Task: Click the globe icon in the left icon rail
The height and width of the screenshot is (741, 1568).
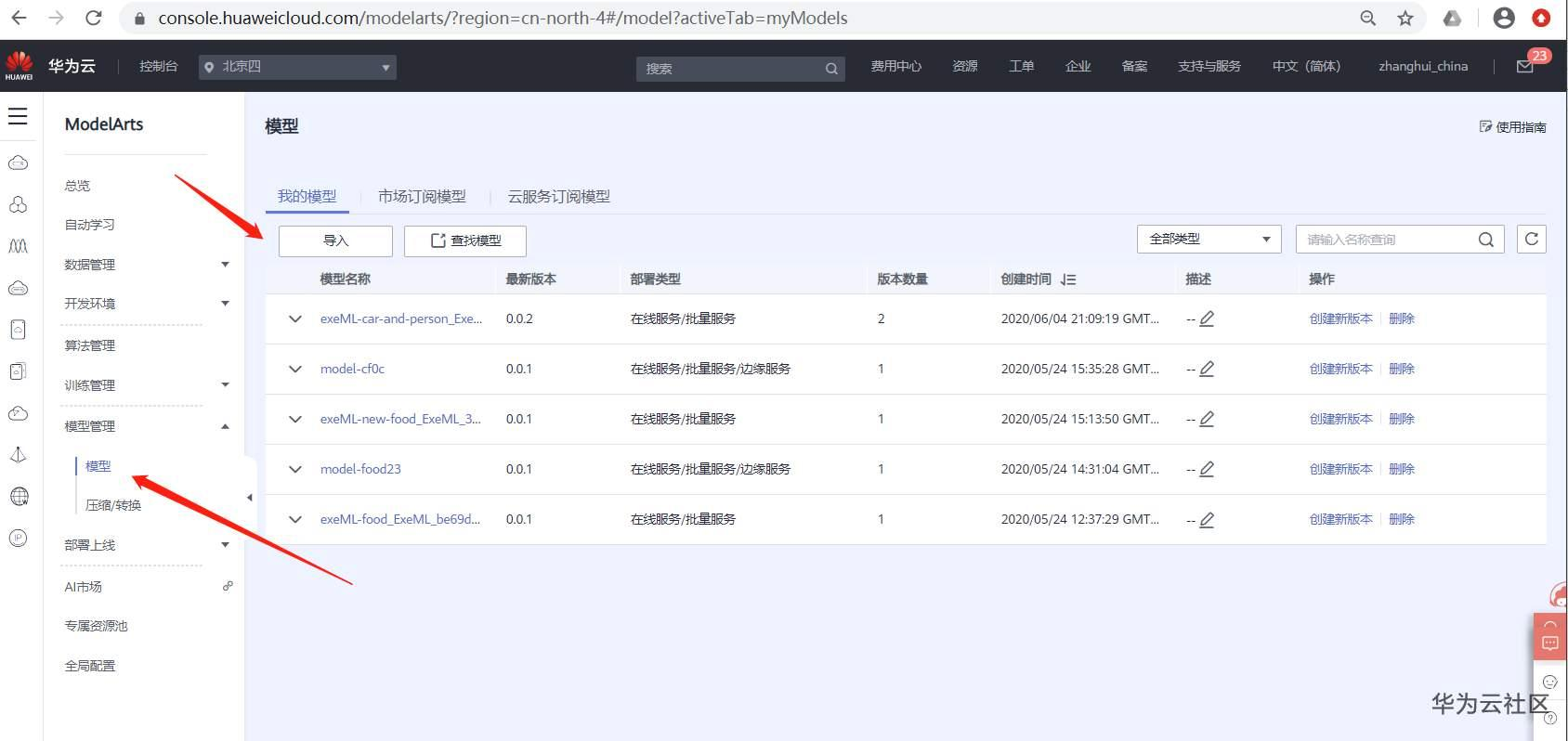Action: (x=19, y=497)
